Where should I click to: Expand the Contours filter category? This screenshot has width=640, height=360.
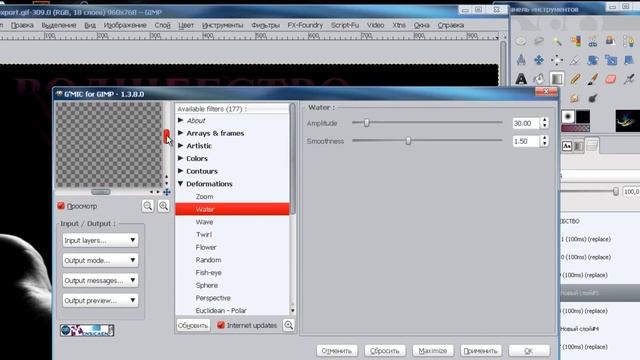click(x=180, y=171)
